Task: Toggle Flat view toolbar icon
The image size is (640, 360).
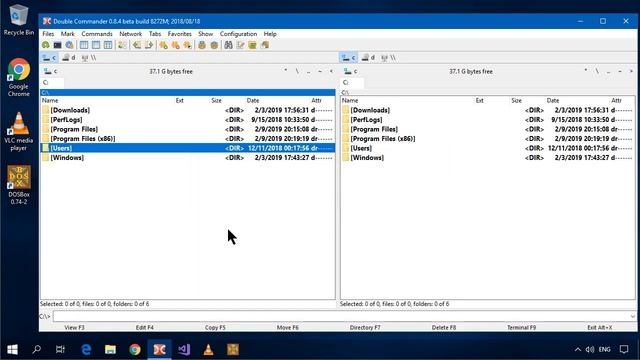Action: [122, 45]
